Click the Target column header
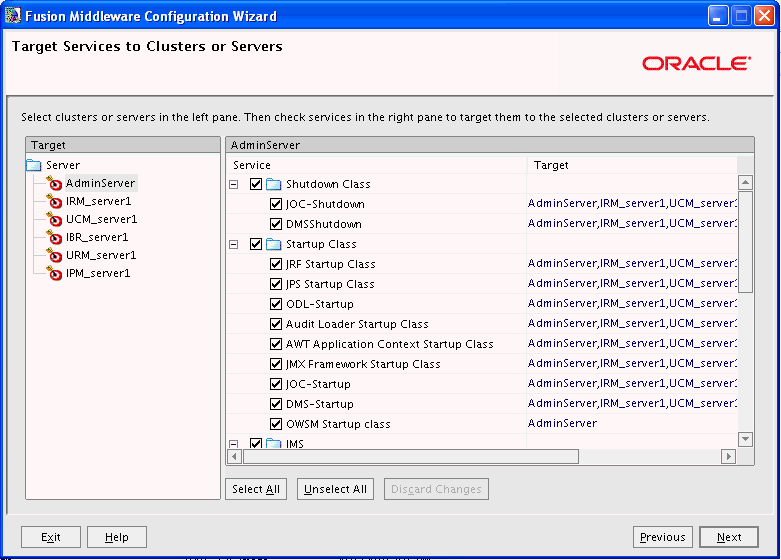Image resolution: width=781 pixels, height=560 pixels. tap(632, 165)
